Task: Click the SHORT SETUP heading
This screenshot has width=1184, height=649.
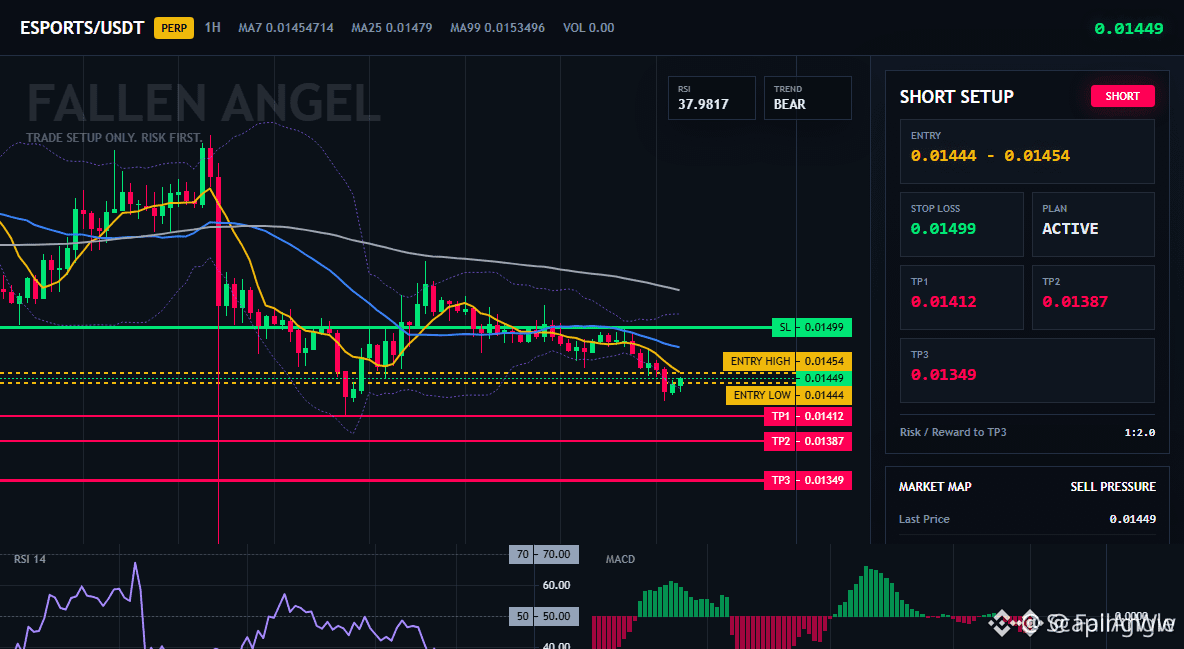Action: [956, 97]
